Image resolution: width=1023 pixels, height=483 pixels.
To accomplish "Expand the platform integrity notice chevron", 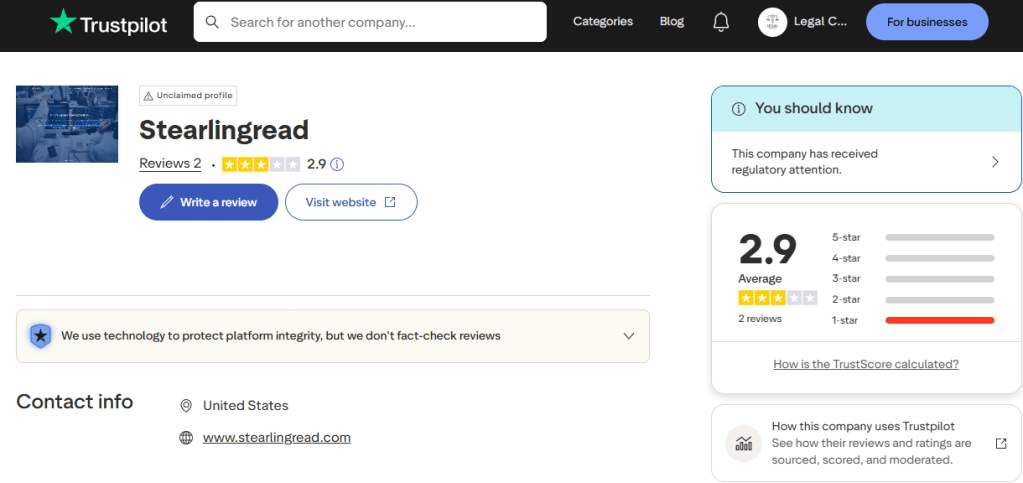I will coord(629,336).
